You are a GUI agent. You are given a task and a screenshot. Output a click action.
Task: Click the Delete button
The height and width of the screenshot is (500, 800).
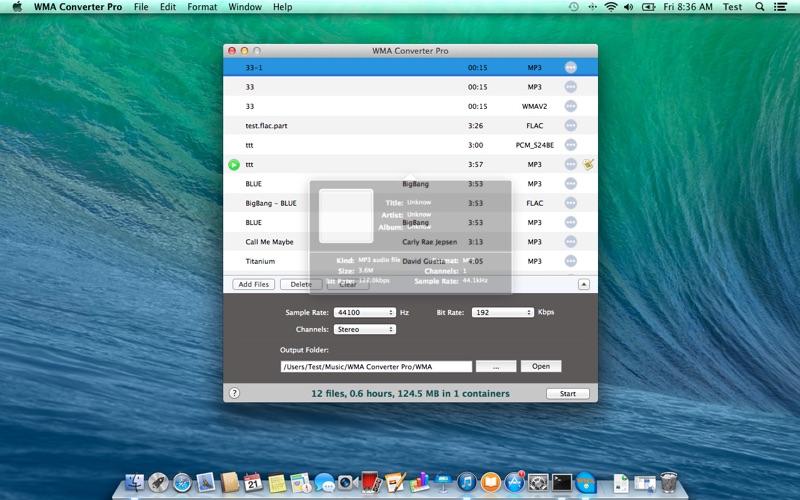coord(301,284)
